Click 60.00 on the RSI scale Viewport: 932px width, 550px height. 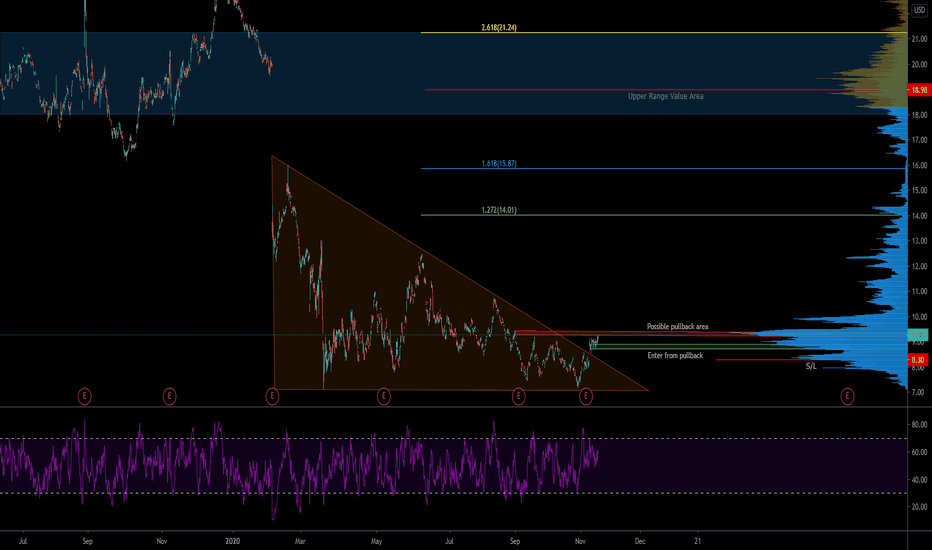coord(920,452)
